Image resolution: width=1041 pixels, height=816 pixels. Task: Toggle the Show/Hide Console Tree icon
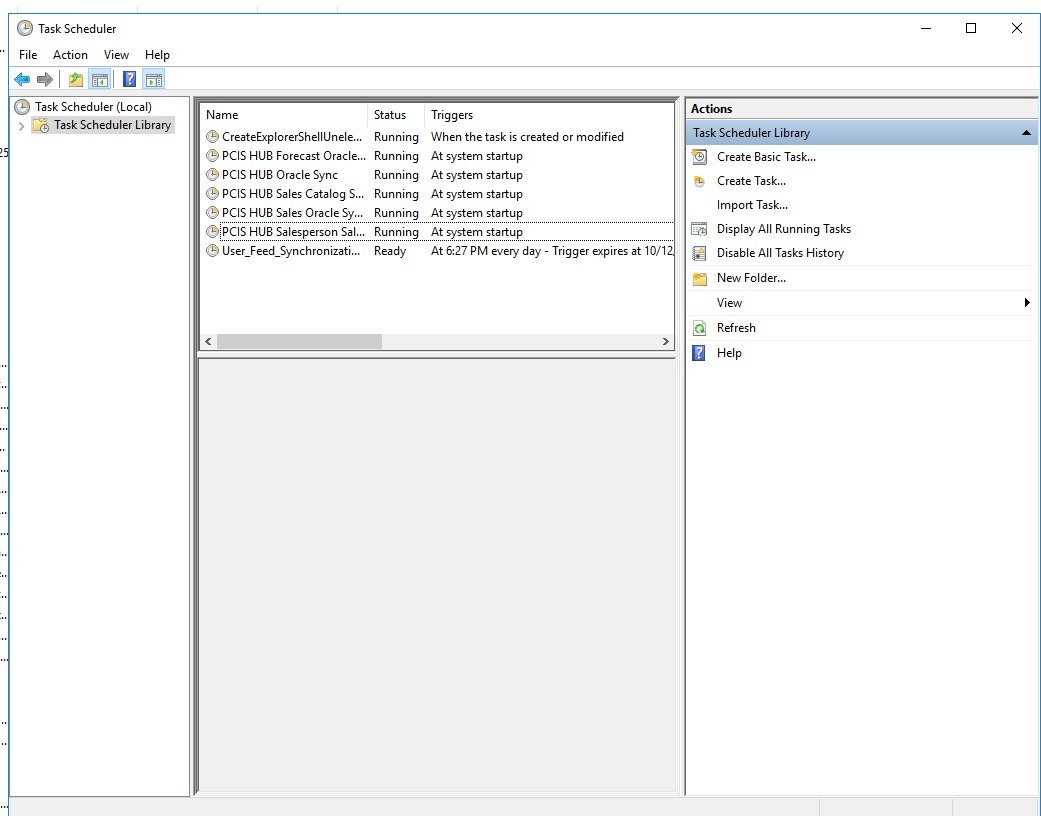[x=100, y=80]
